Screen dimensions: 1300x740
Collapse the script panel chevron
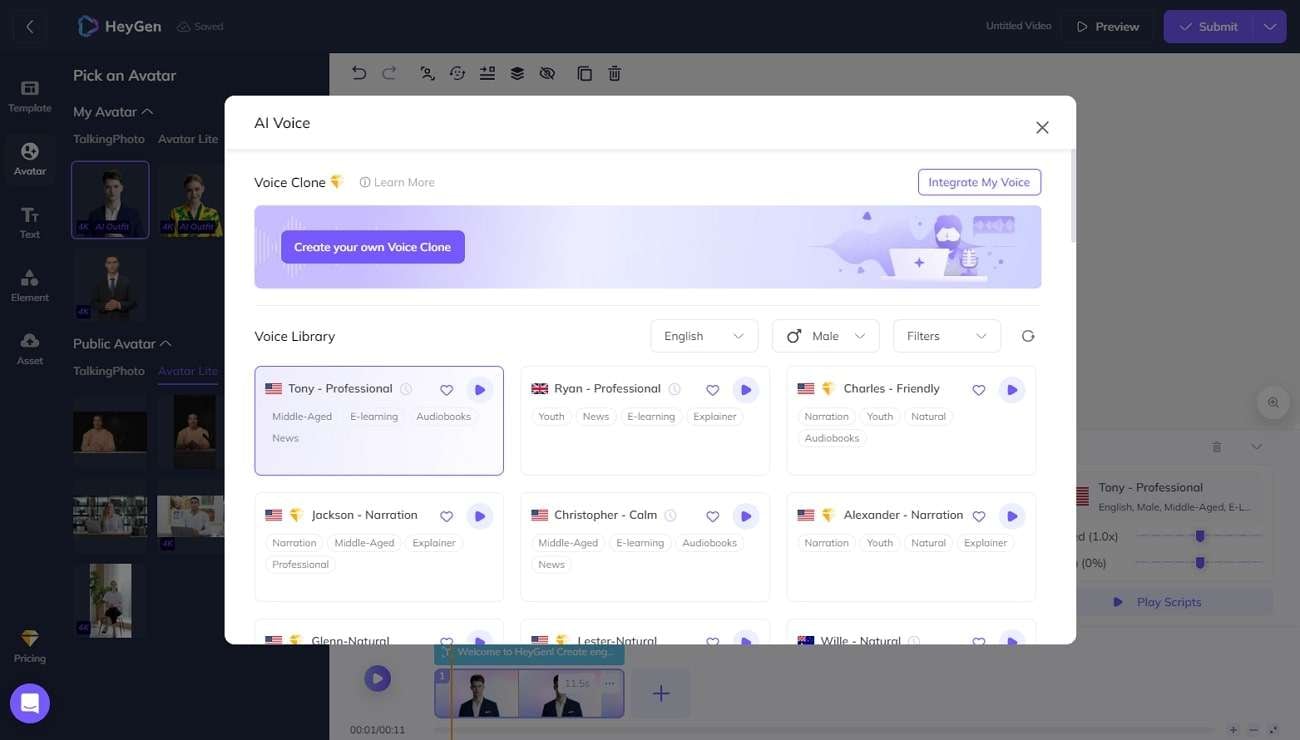click(1257, 447)
